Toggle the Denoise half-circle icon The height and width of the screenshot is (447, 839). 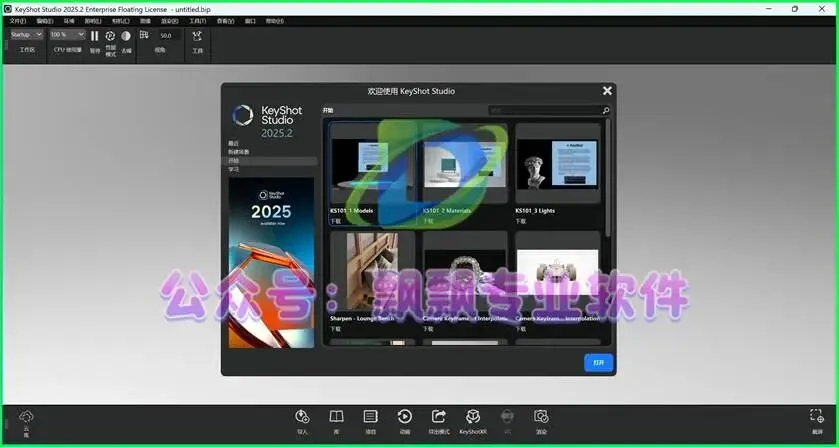pyautogui.click(x=126, y=36)
